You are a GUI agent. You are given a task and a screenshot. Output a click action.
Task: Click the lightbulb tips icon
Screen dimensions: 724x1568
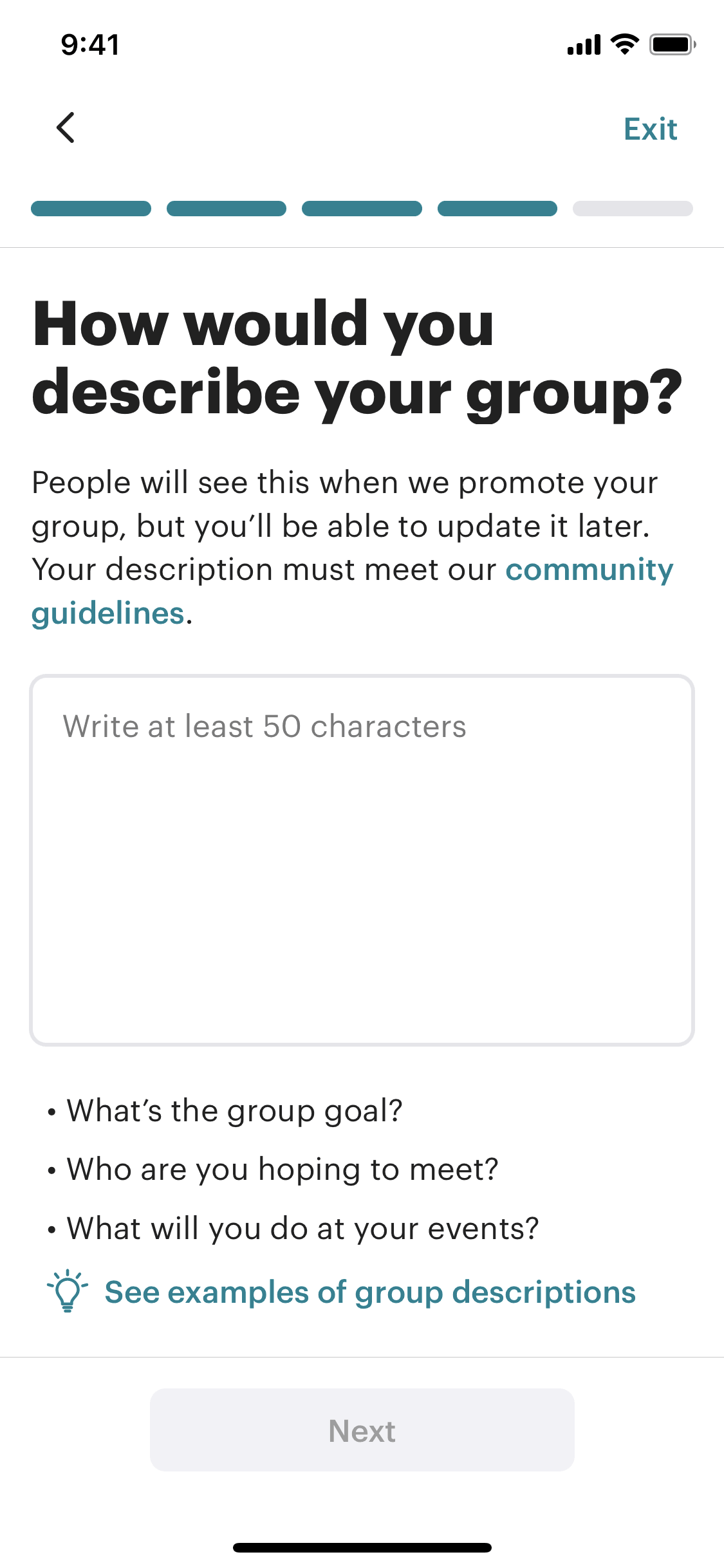pos(67,1291)
